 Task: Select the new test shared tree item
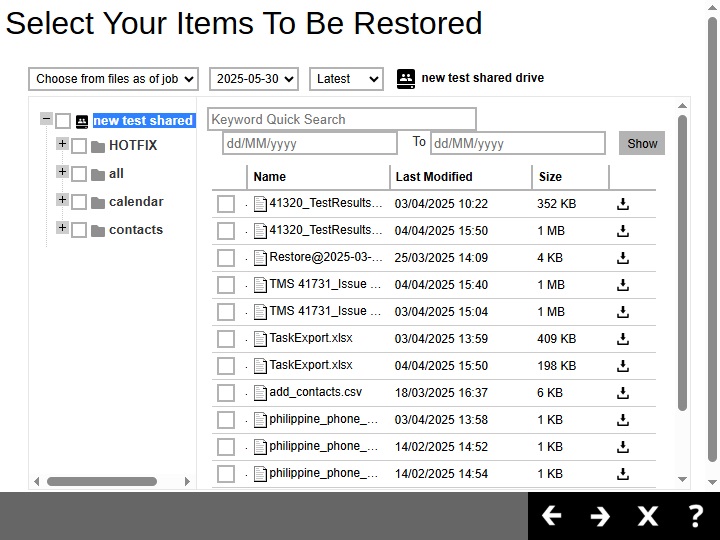[144, 121]
